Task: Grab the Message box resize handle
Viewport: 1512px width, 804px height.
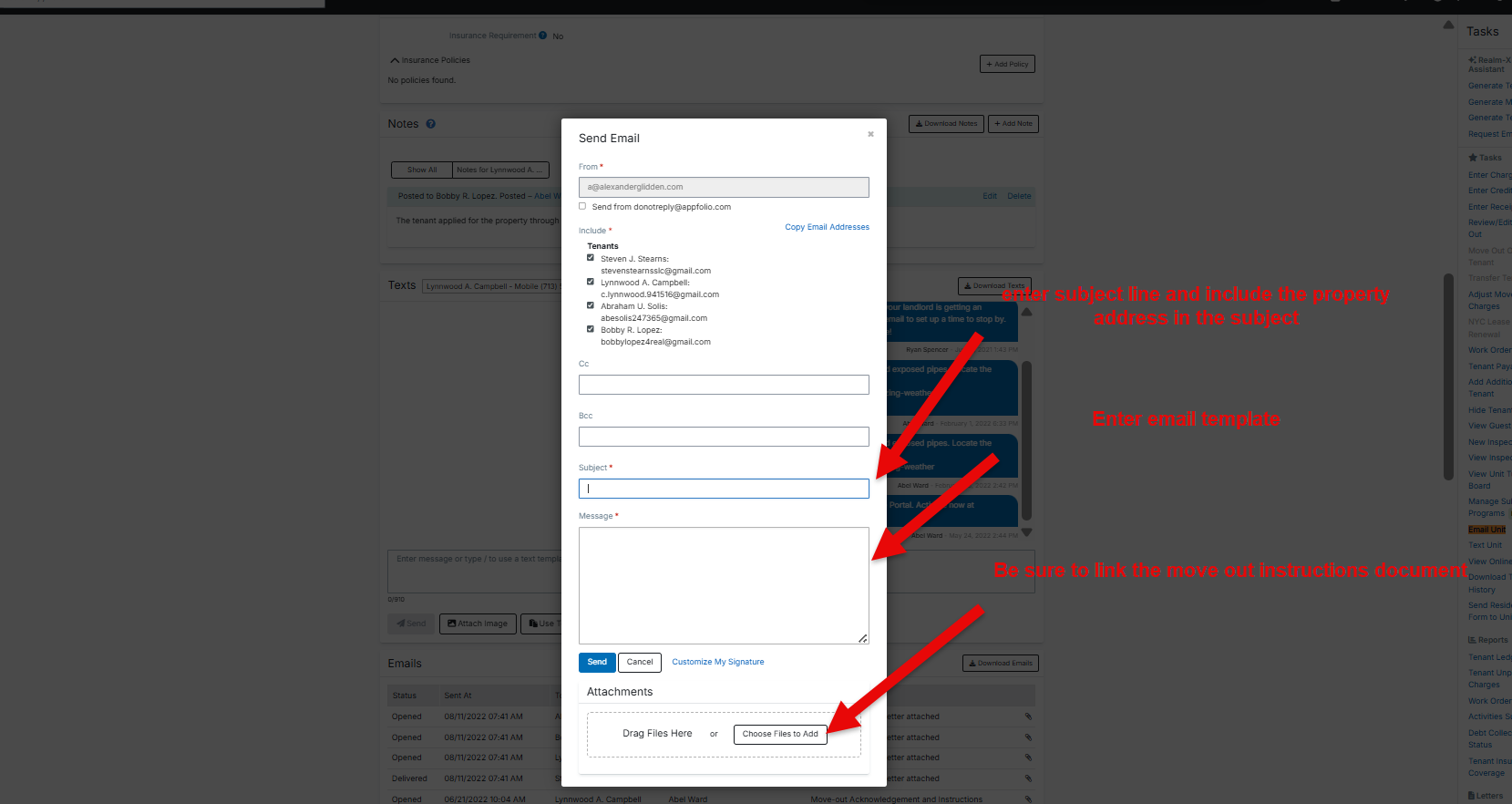Action: (x=863, y=638)
